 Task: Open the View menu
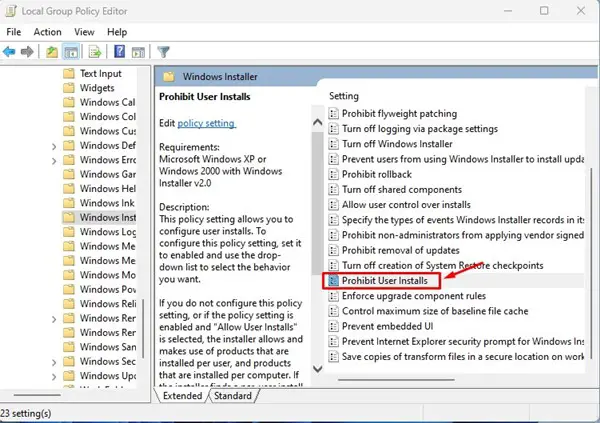pos(84,32)
